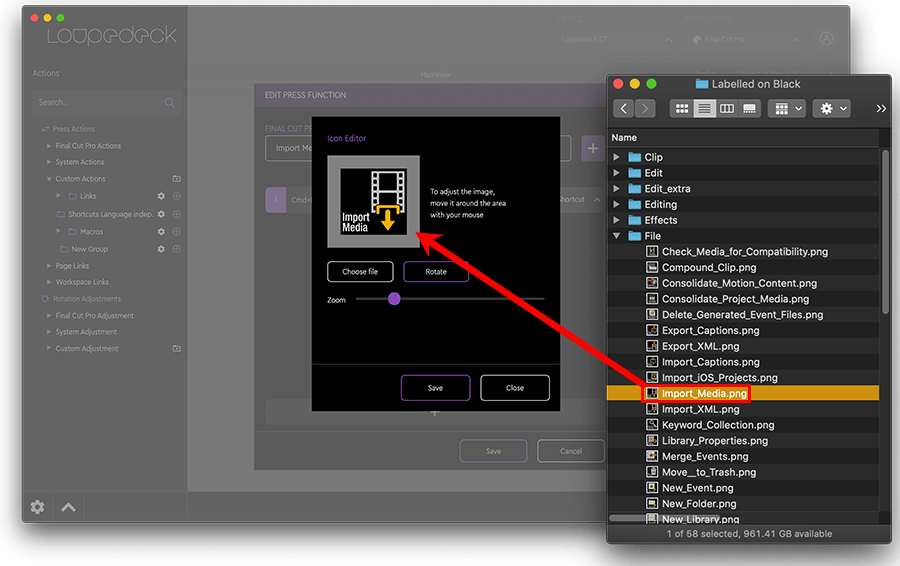This screenshot has height=566, width=900.
Task: Switch Finder to list view
Action: pos(704,108)
